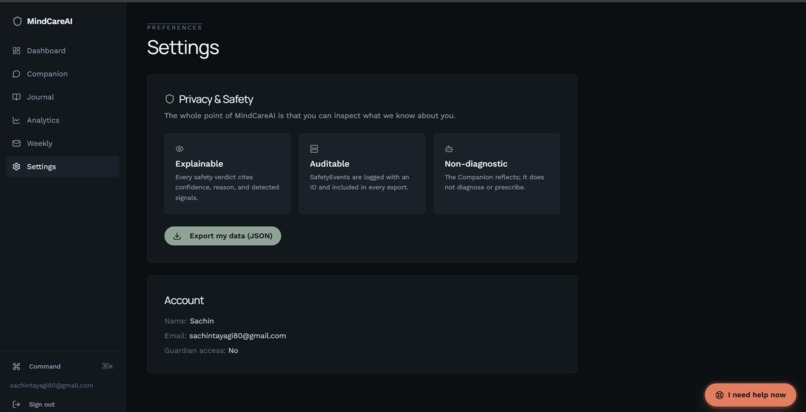Click the Settings page title

point(183,48)
